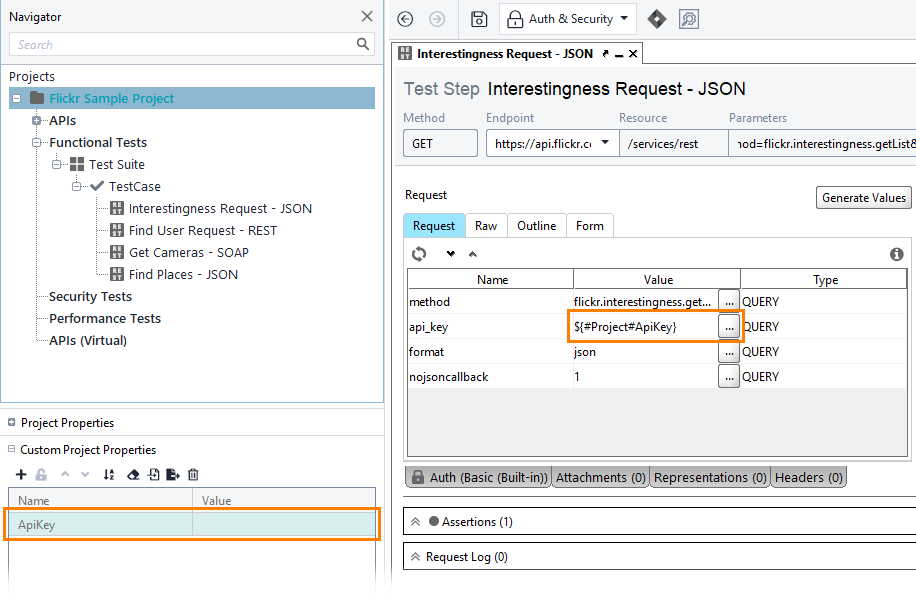This screenshot has height=595, width=916.
Task: Collapse the Custom Project Properties section
Action: (12, 450)
